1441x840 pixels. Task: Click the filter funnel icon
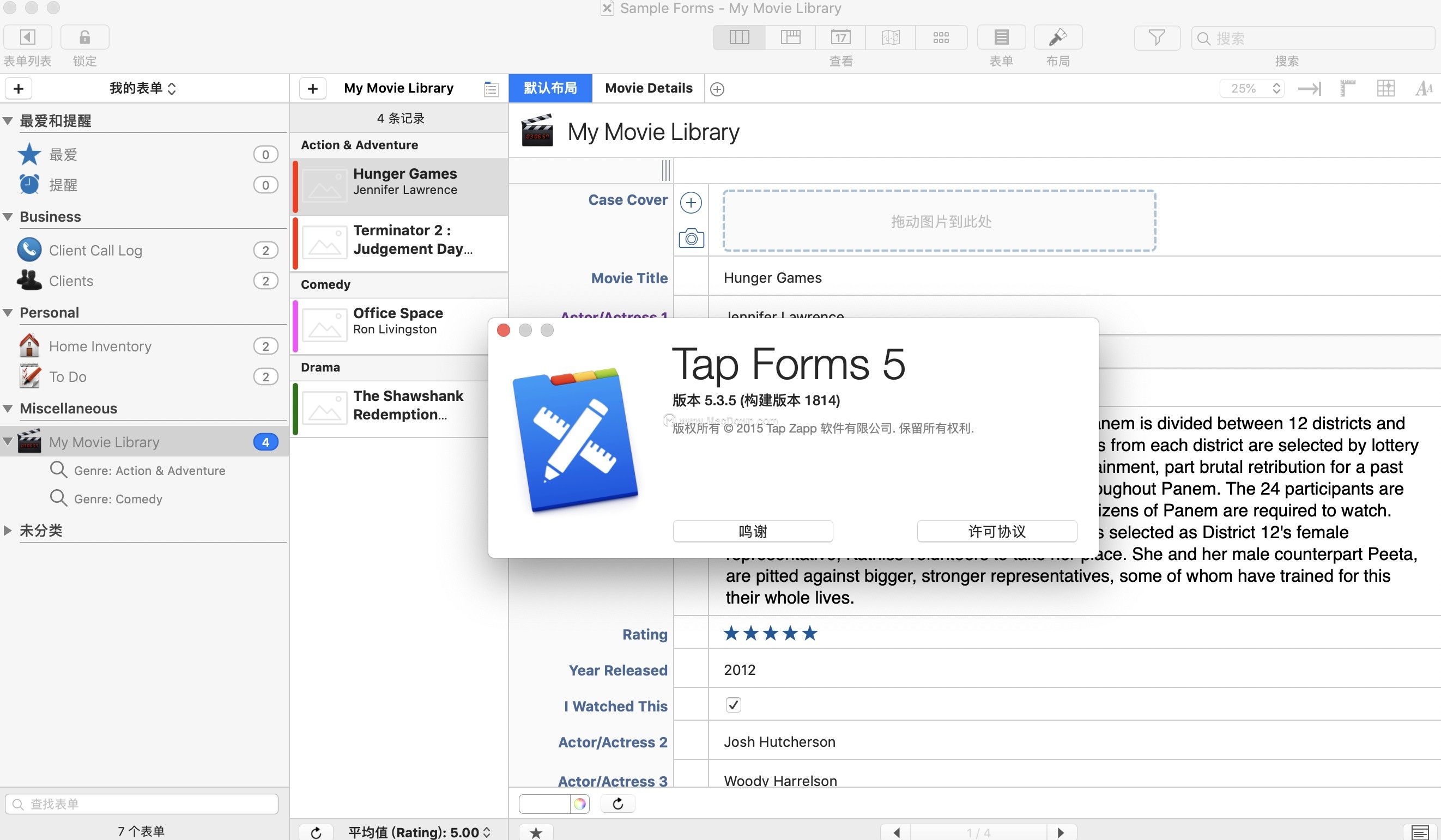(1157, 38)
